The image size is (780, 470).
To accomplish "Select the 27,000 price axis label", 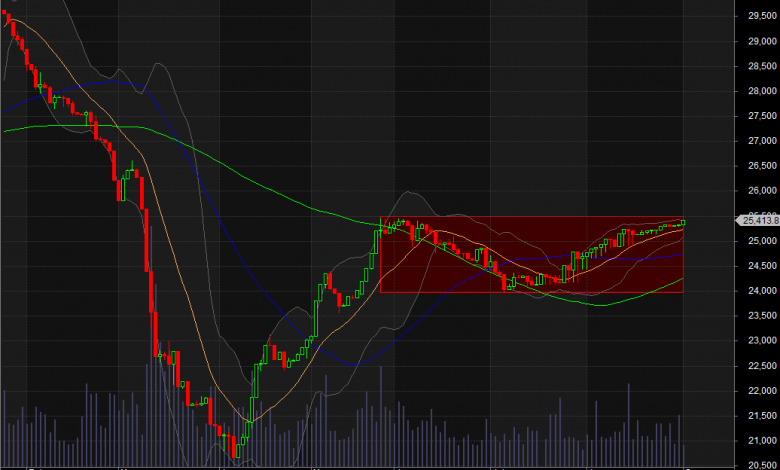I will [761, 141].
